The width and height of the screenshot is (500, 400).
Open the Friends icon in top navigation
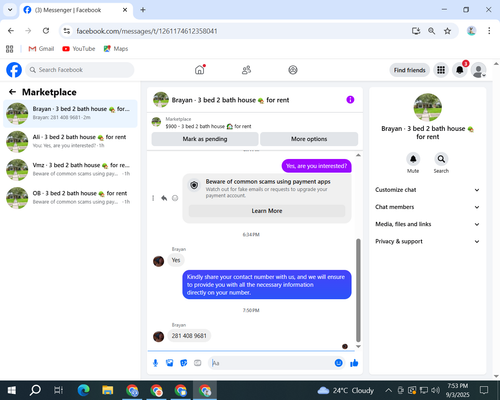246,70
